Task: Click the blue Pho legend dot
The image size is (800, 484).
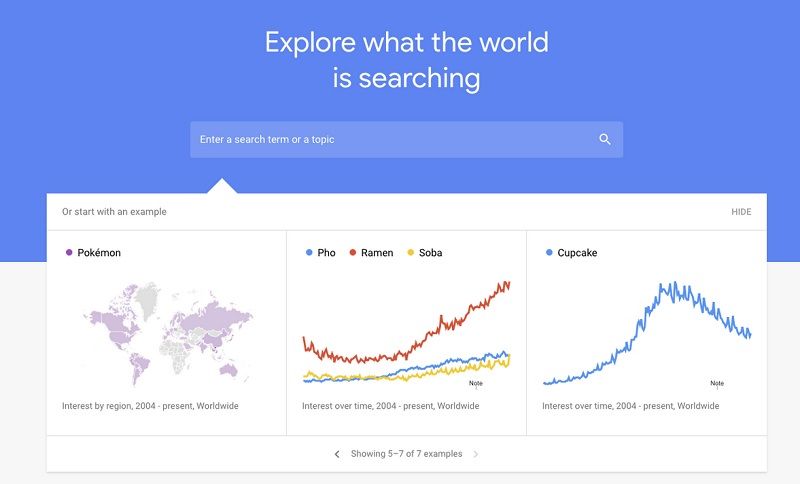Action: tap(309, 252)
